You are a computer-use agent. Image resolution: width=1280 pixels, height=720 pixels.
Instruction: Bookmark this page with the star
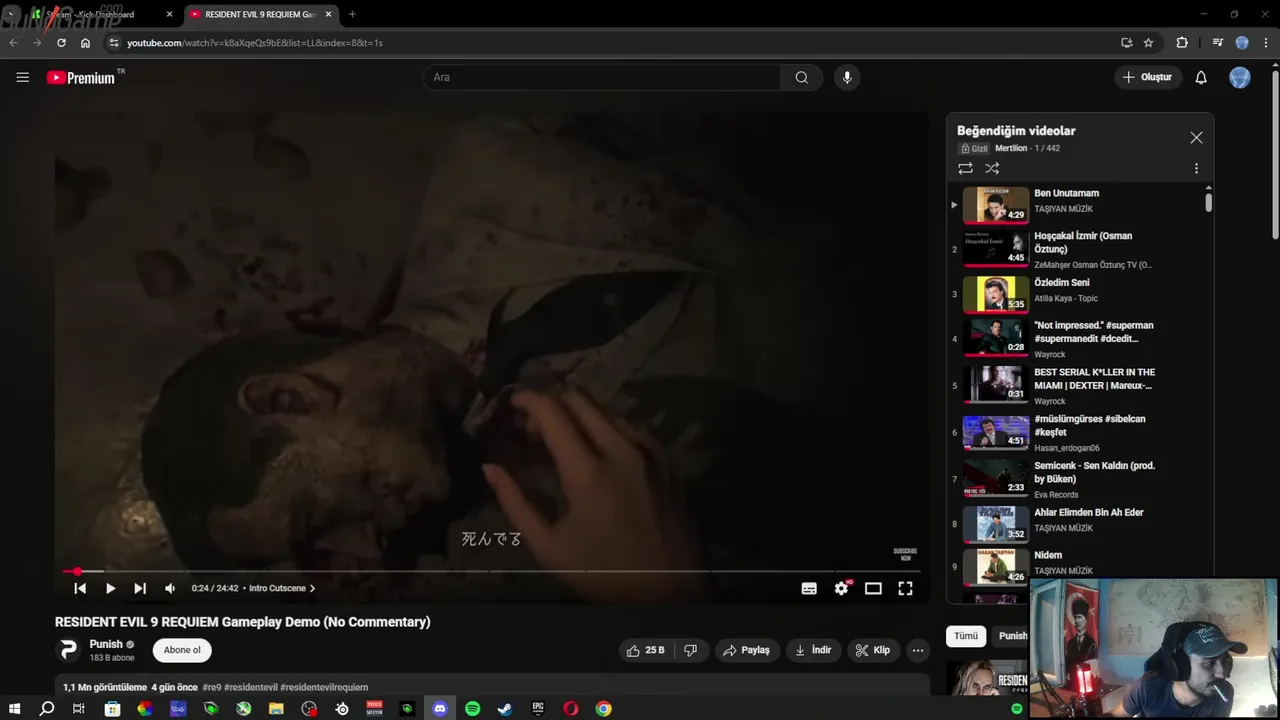tap(1148, 43)
